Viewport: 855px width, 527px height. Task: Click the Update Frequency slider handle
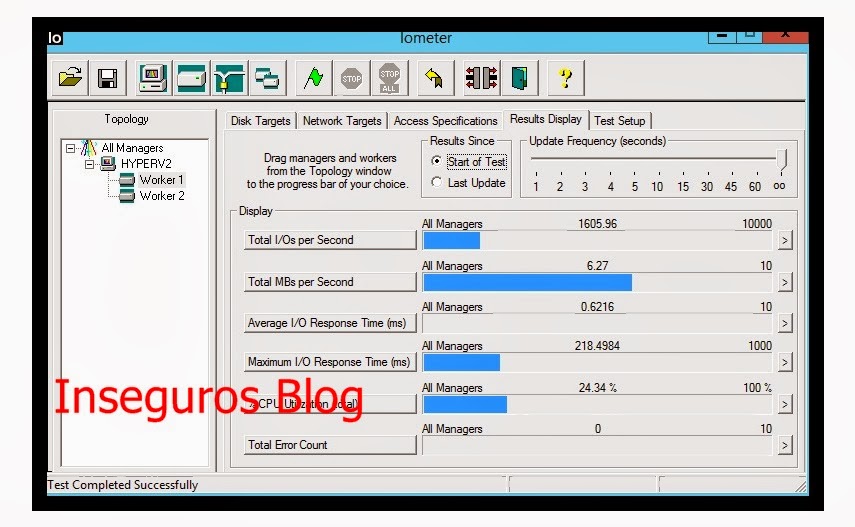coord(781,159)
